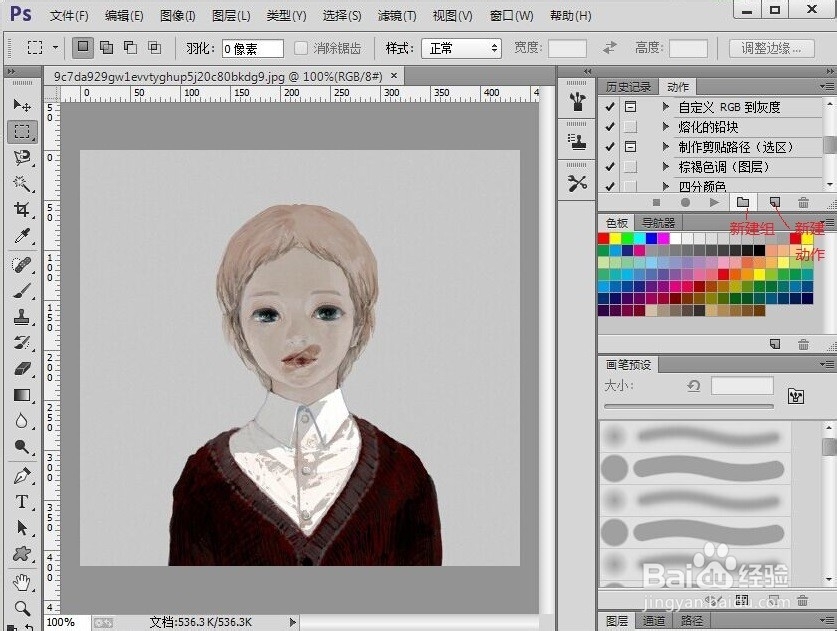This screenshot has width=837, height=631.
Task: Create new action set folder
Action: pos(743,202)
